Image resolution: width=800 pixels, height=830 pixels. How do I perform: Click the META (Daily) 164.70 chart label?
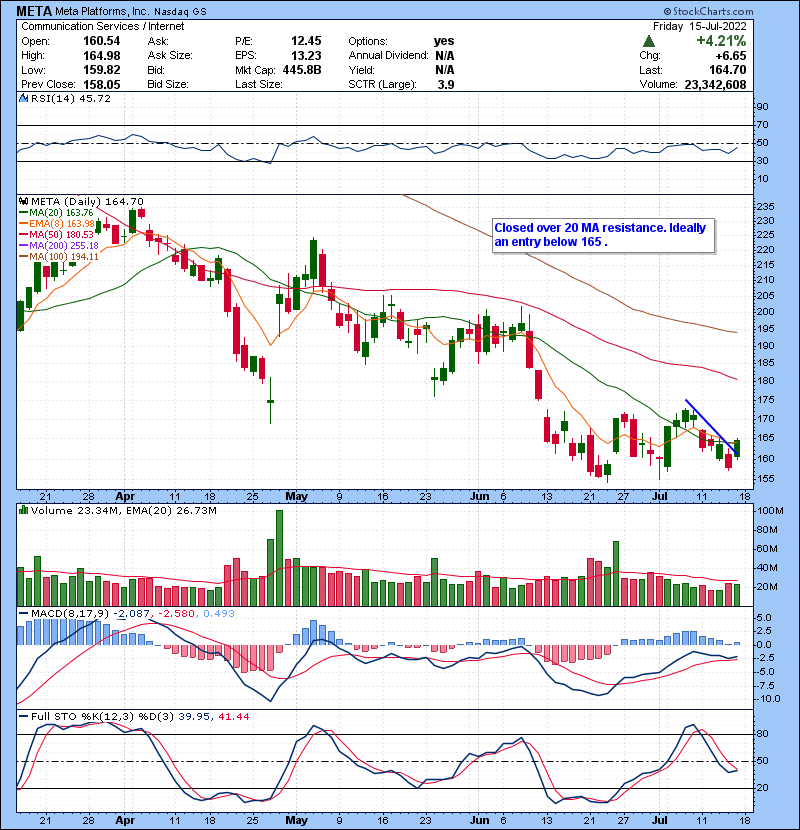point(87,201)
